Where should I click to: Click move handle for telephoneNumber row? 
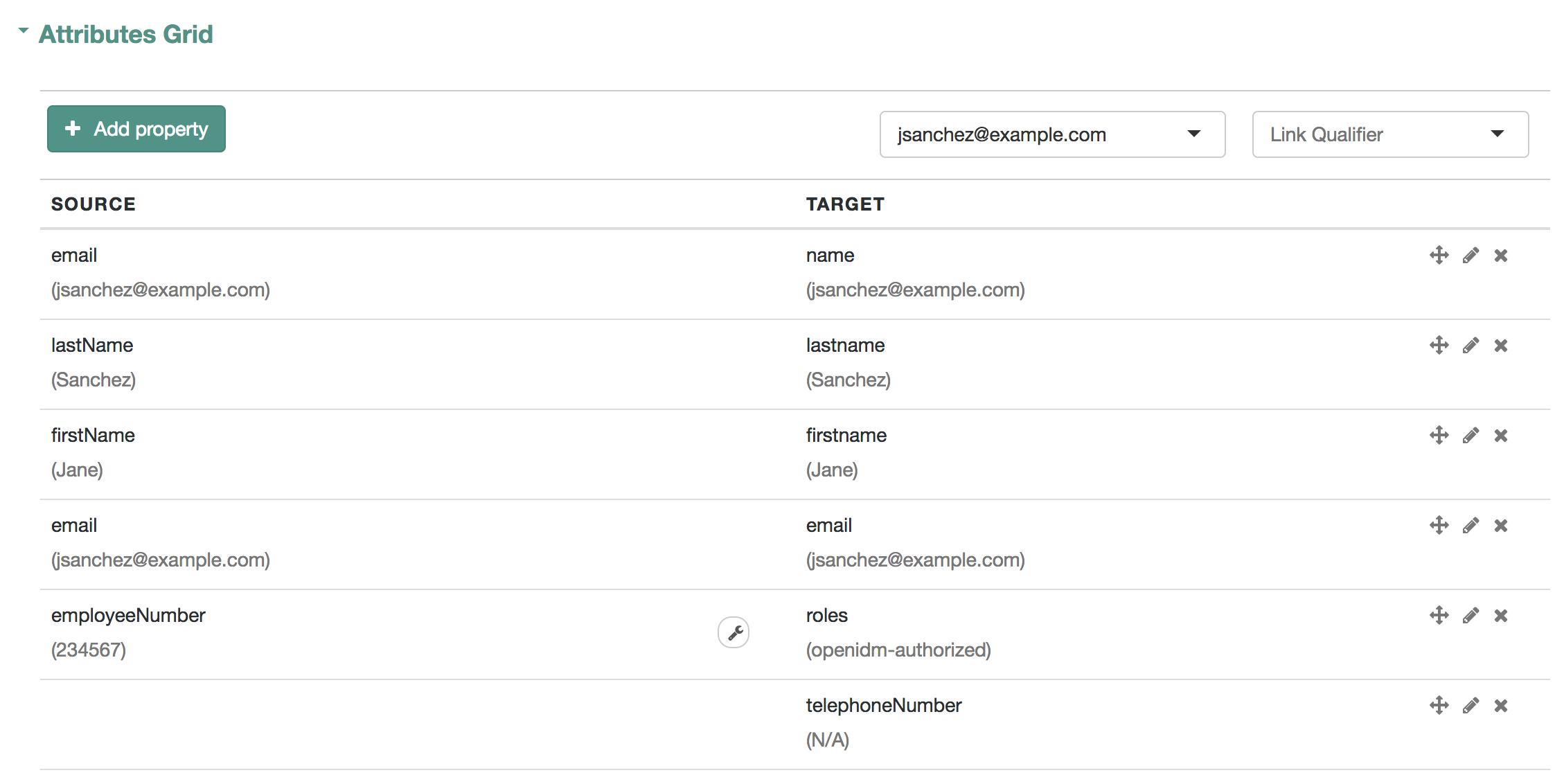click(x=1439, y=705)
